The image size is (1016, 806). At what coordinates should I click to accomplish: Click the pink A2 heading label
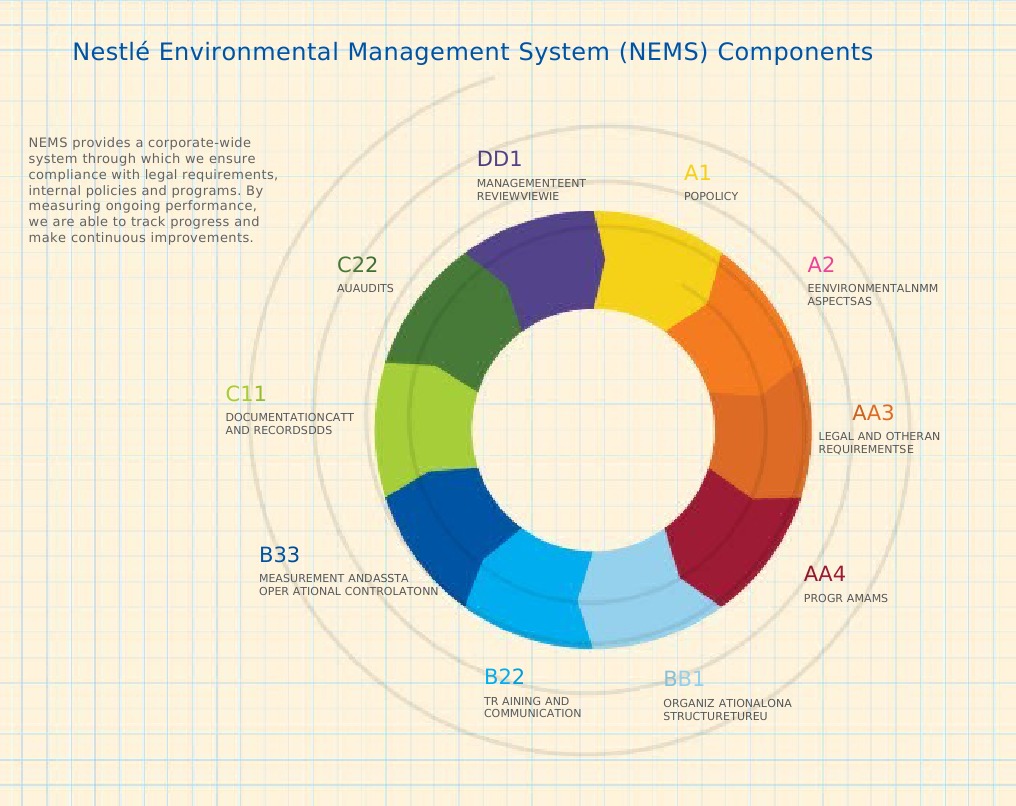[x=820, y=265]
